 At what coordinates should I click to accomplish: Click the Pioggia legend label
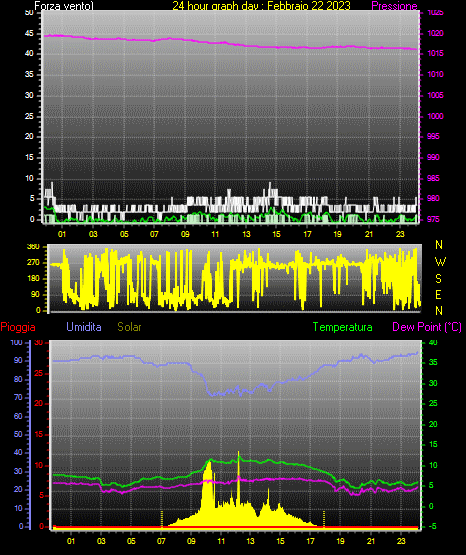click(18, 327)
